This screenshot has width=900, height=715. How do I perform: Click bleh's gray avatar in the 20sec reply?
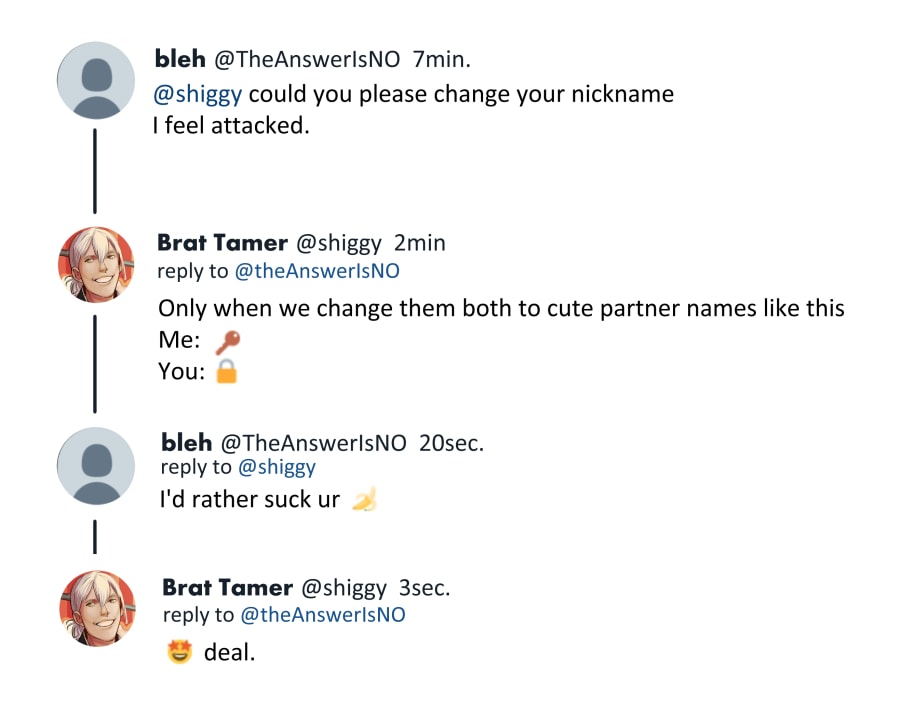[96, 465]
